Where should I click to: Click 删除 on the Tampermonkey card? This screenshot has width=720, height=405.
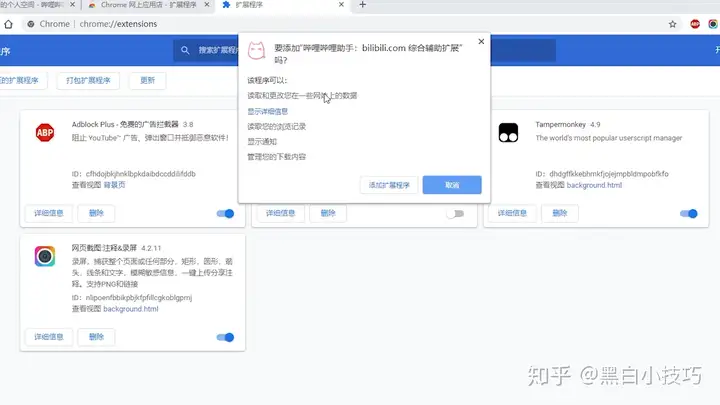tap(559, 213)
